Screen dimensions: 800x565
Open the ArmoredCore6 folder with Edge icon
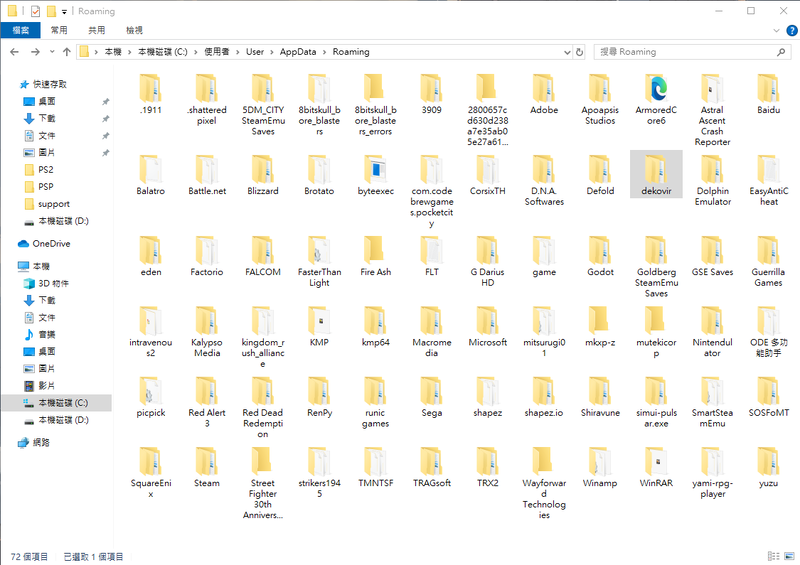[x=656, y=100]
